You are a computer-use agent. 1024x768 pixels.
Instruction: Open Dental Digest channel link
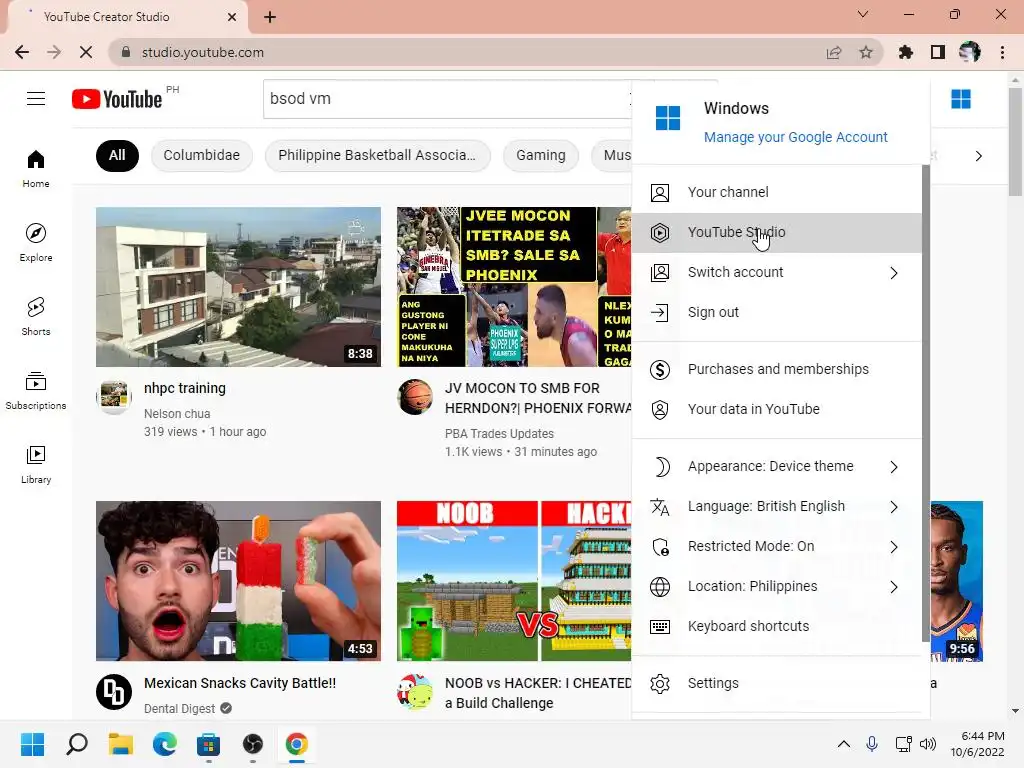pyautogui.click(x=179, y=709)
